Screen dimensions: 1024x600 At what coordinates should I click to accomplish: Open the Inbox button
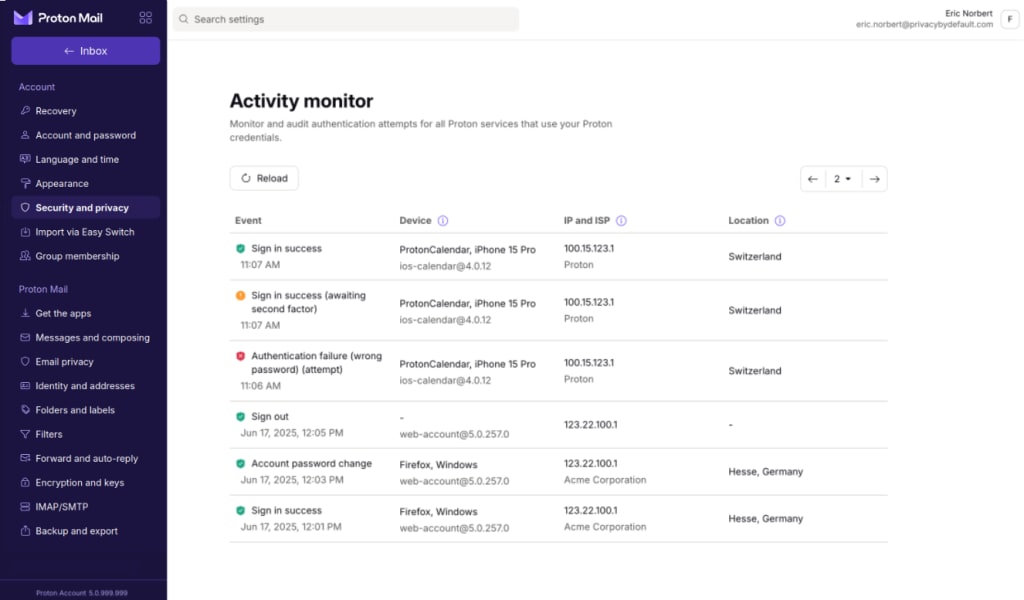[x=85, y=50]
